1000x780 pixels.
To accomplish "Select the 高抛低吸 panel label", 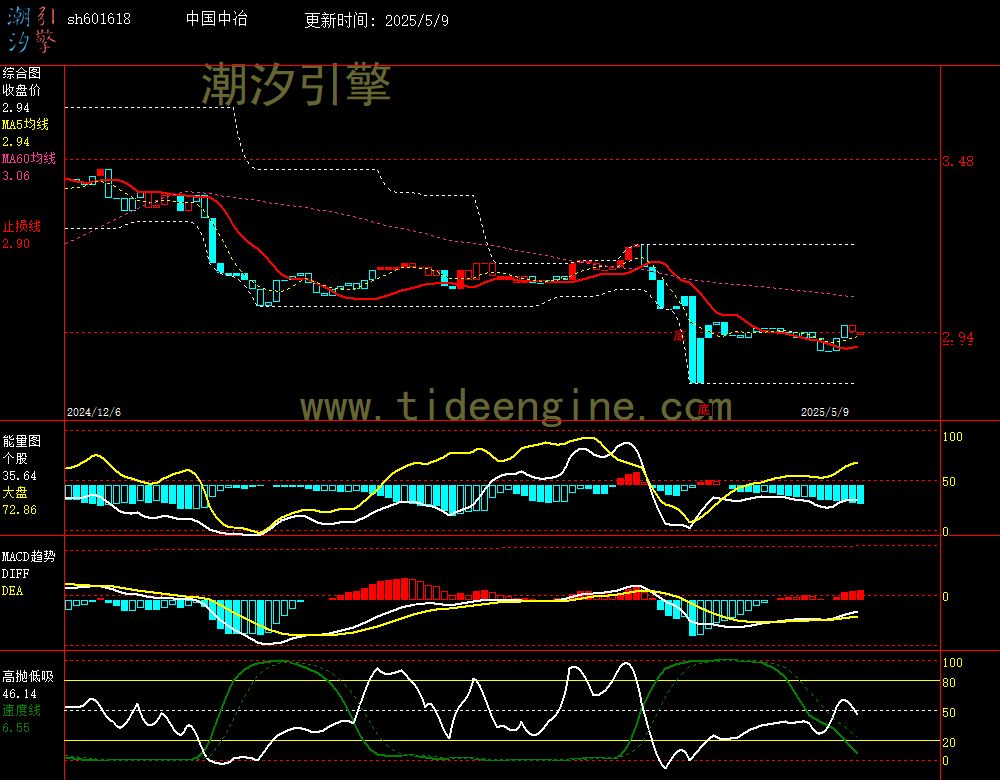I will [x=27, y=676].
